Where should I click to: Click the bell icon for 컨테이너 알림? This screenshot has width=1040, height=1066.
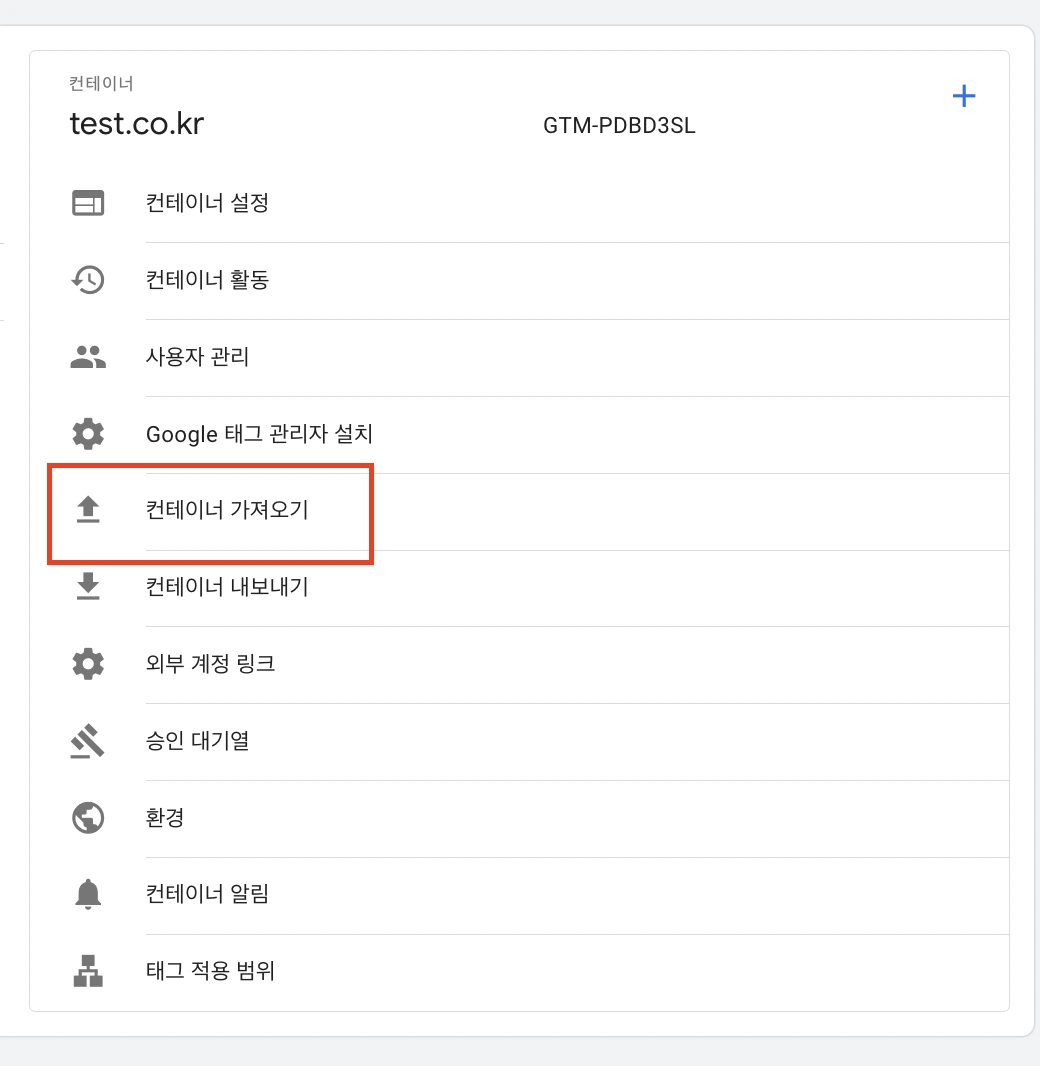88,894
